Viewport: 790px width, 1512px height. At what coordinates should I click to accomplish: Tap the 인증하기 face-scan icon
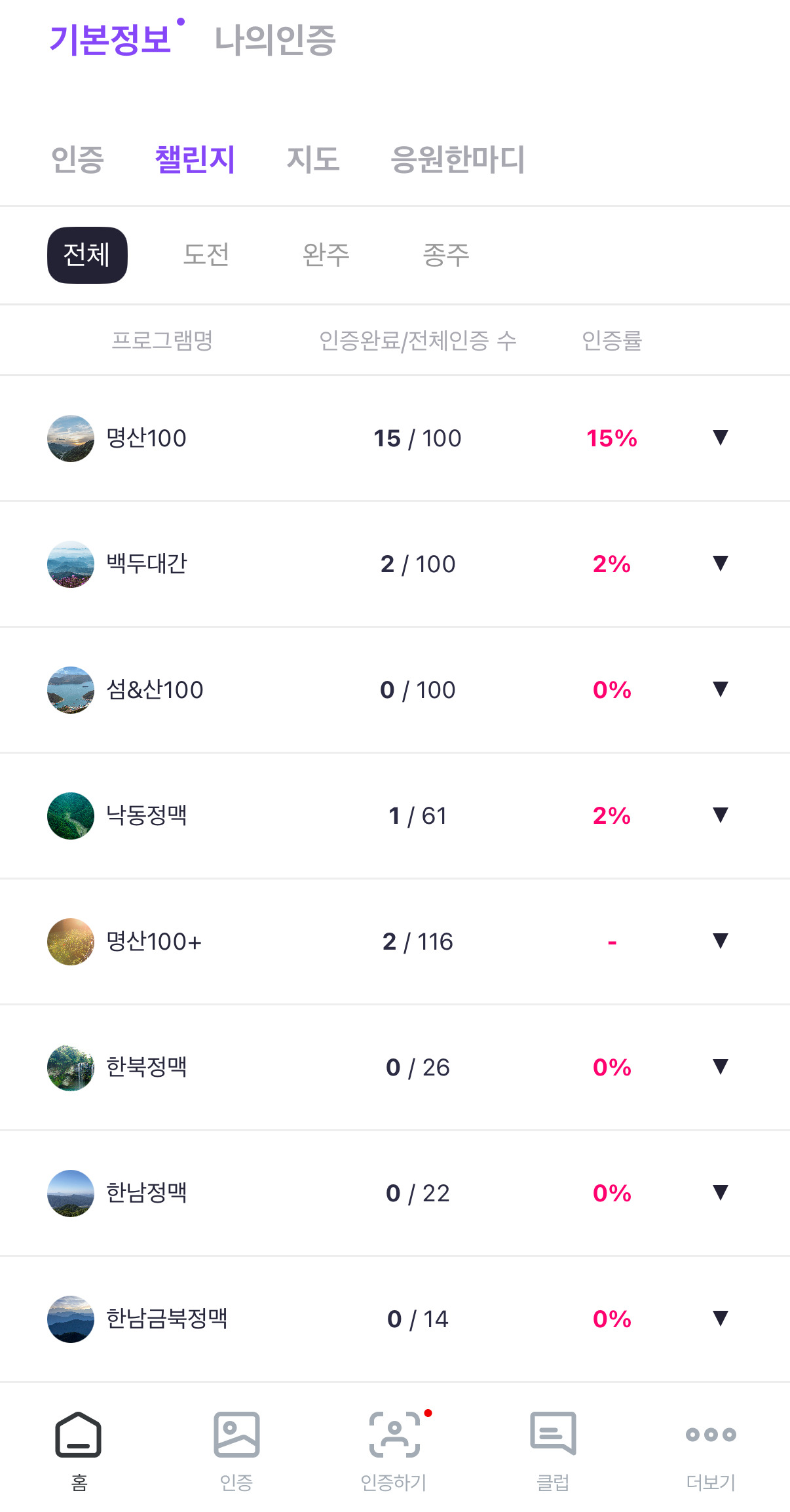click(x=394, y=1435)
